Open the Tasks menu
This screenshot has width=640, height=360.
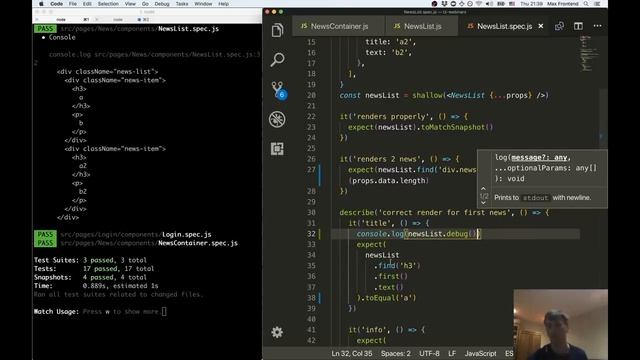tap(182, 4)
